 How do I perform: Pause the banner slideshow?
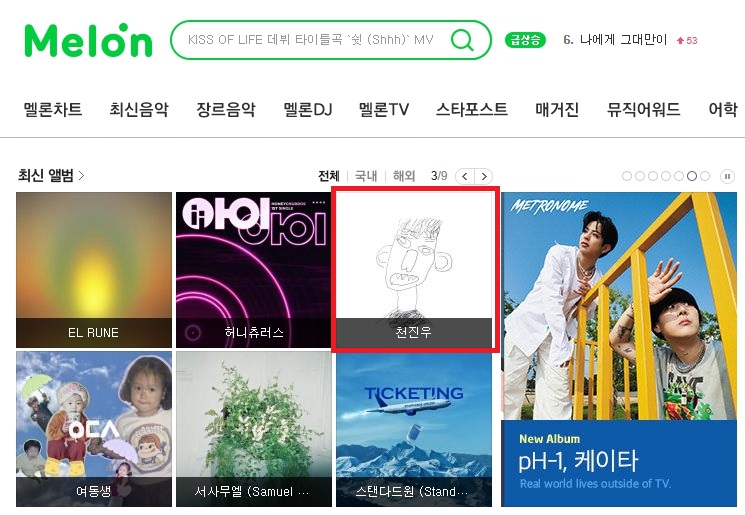pos(727,176)
